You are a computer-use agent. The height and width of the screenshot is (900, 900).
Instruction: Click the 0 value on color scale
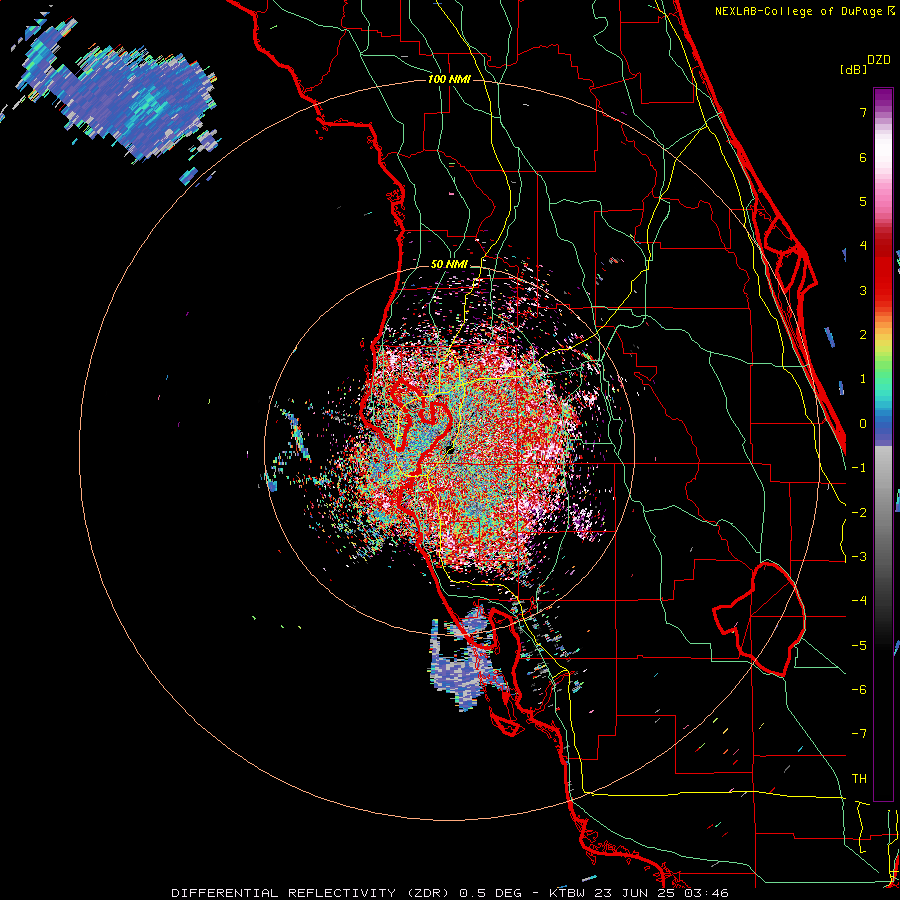[x=863, y=424]
